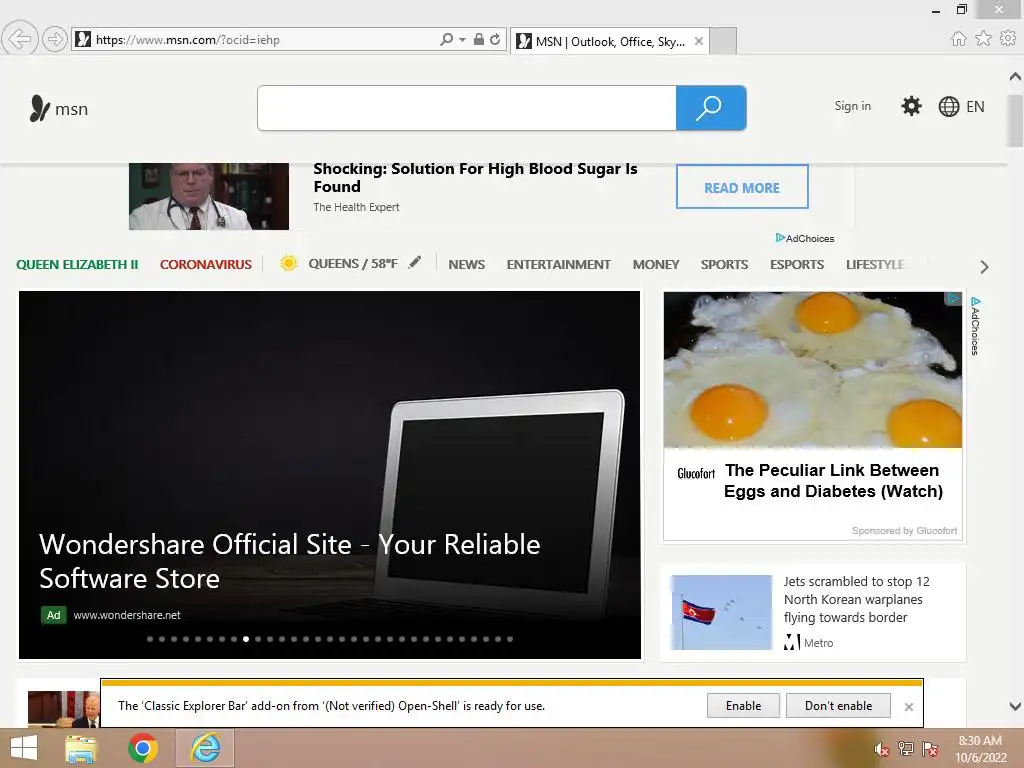Open Internet Explorer Tools gear icon

click(1008, 39)
